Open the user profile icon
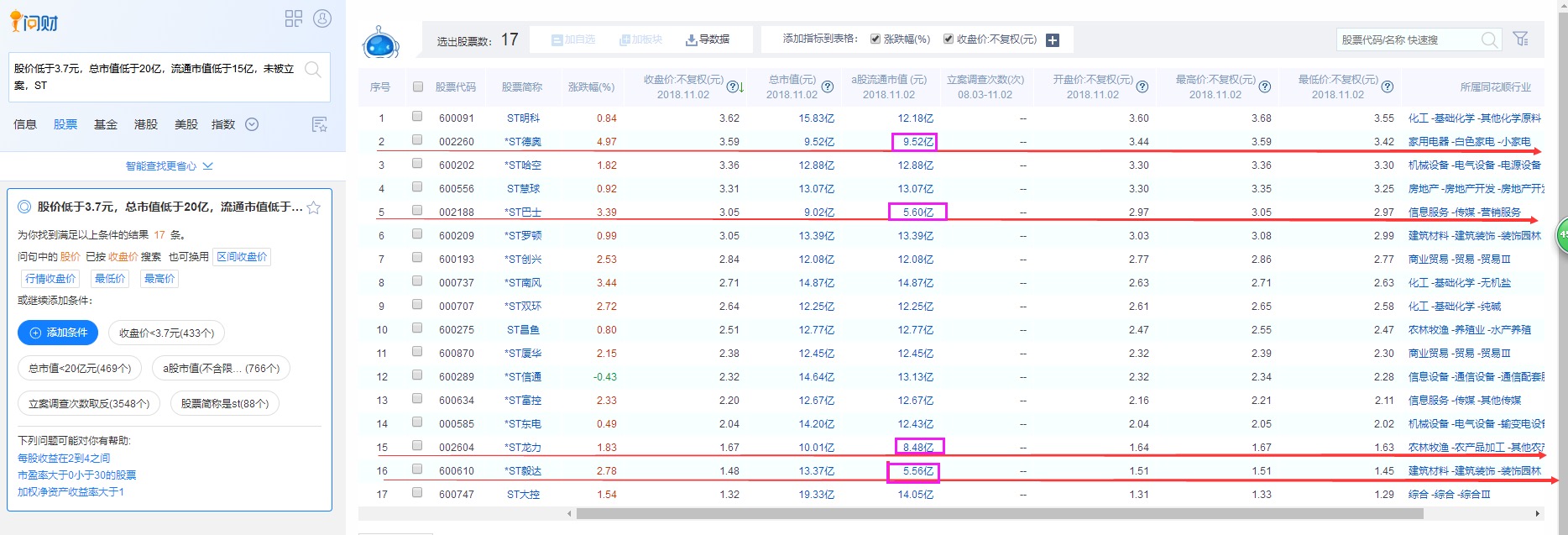1568x535 pixels. pos(322,18)
